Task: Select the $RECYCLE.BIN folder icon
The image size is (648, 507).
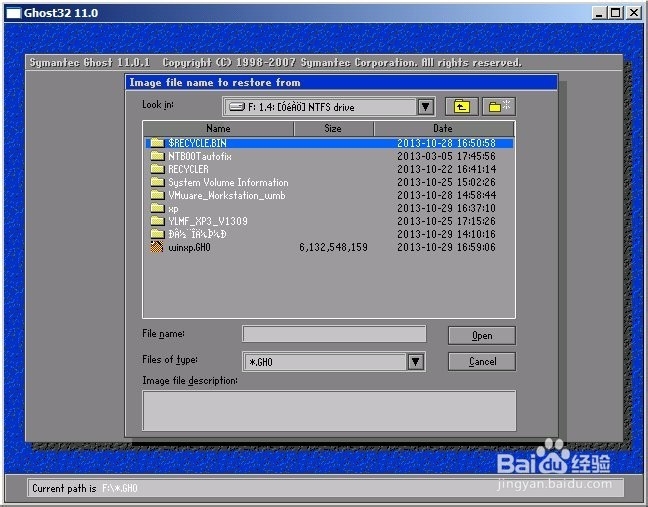Action: (157, 143)
